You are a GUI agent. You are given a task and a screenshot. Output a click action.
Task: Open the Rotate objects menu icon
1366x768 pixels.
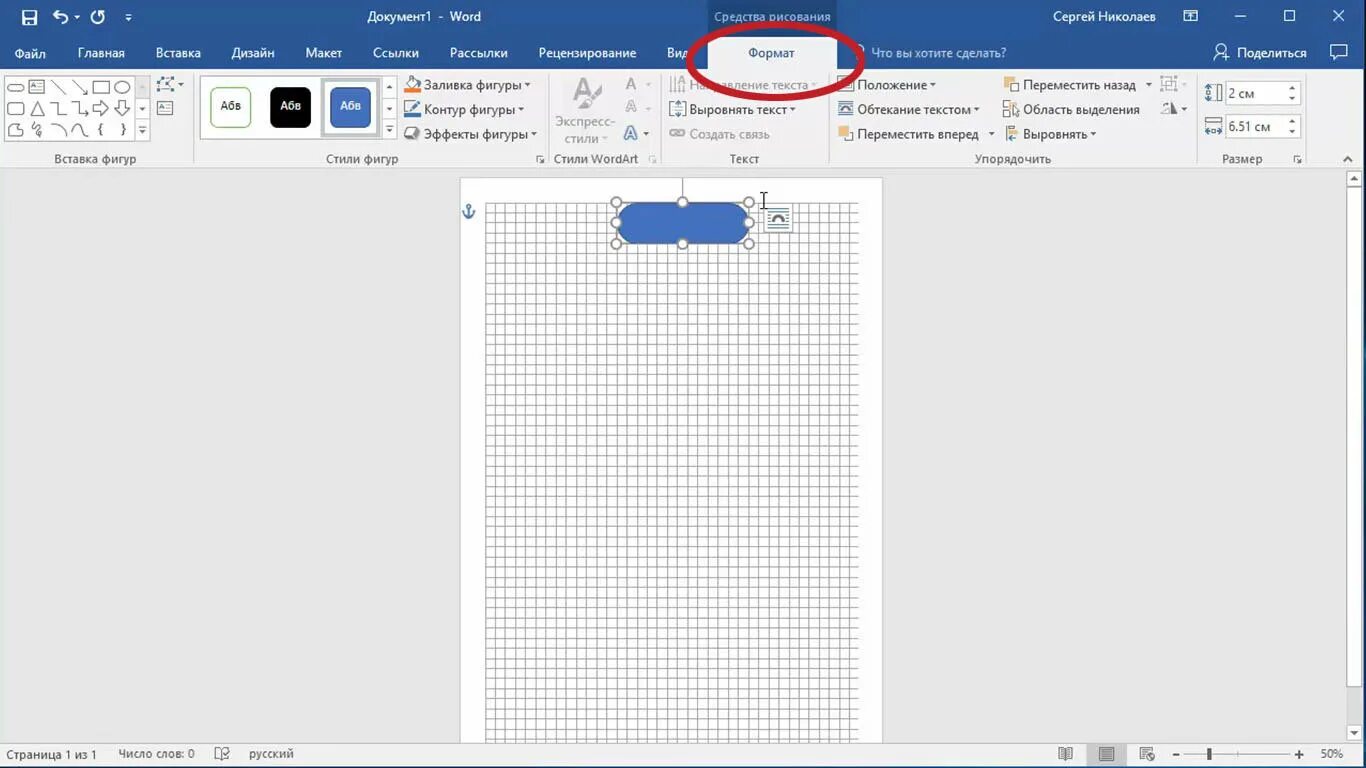[1172, 109]
